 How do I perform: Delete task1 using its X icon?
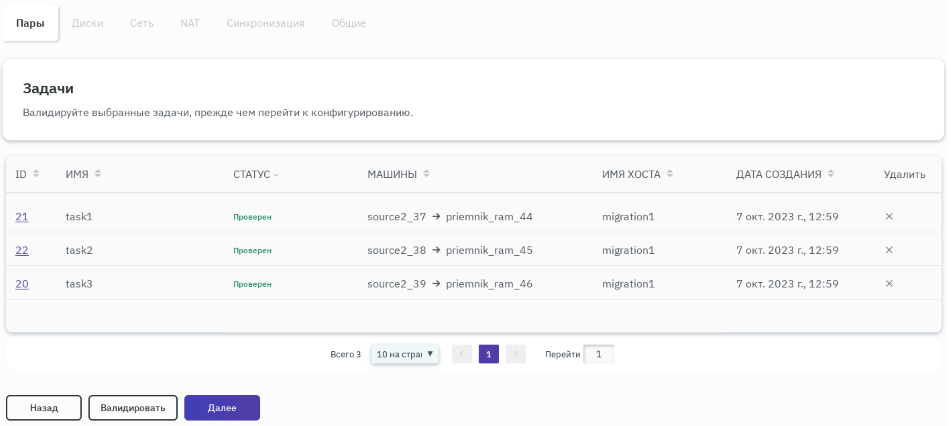click(x=889, y=216)
